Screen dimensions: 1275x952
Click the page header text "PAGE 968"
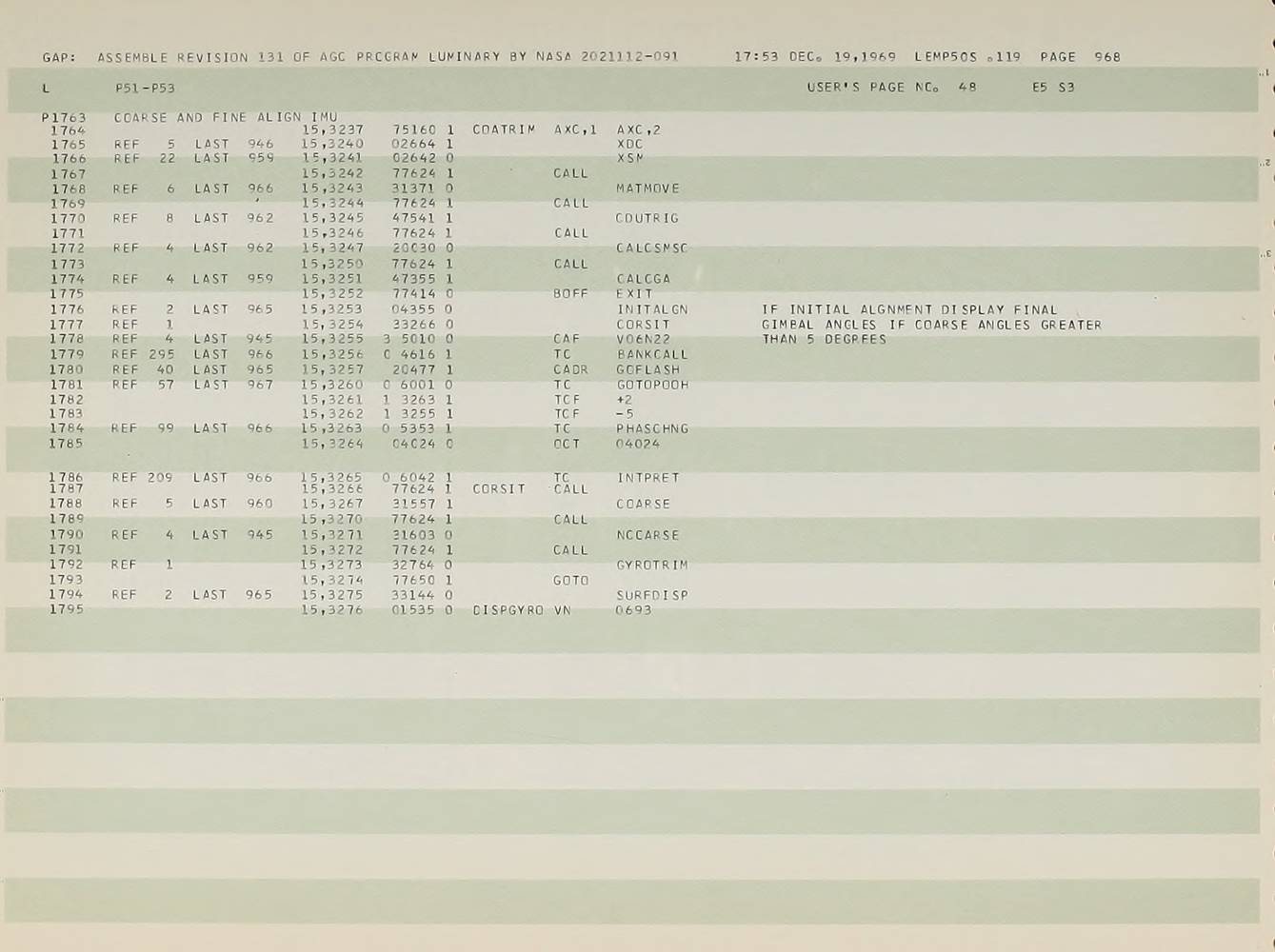coord(1081,57)
